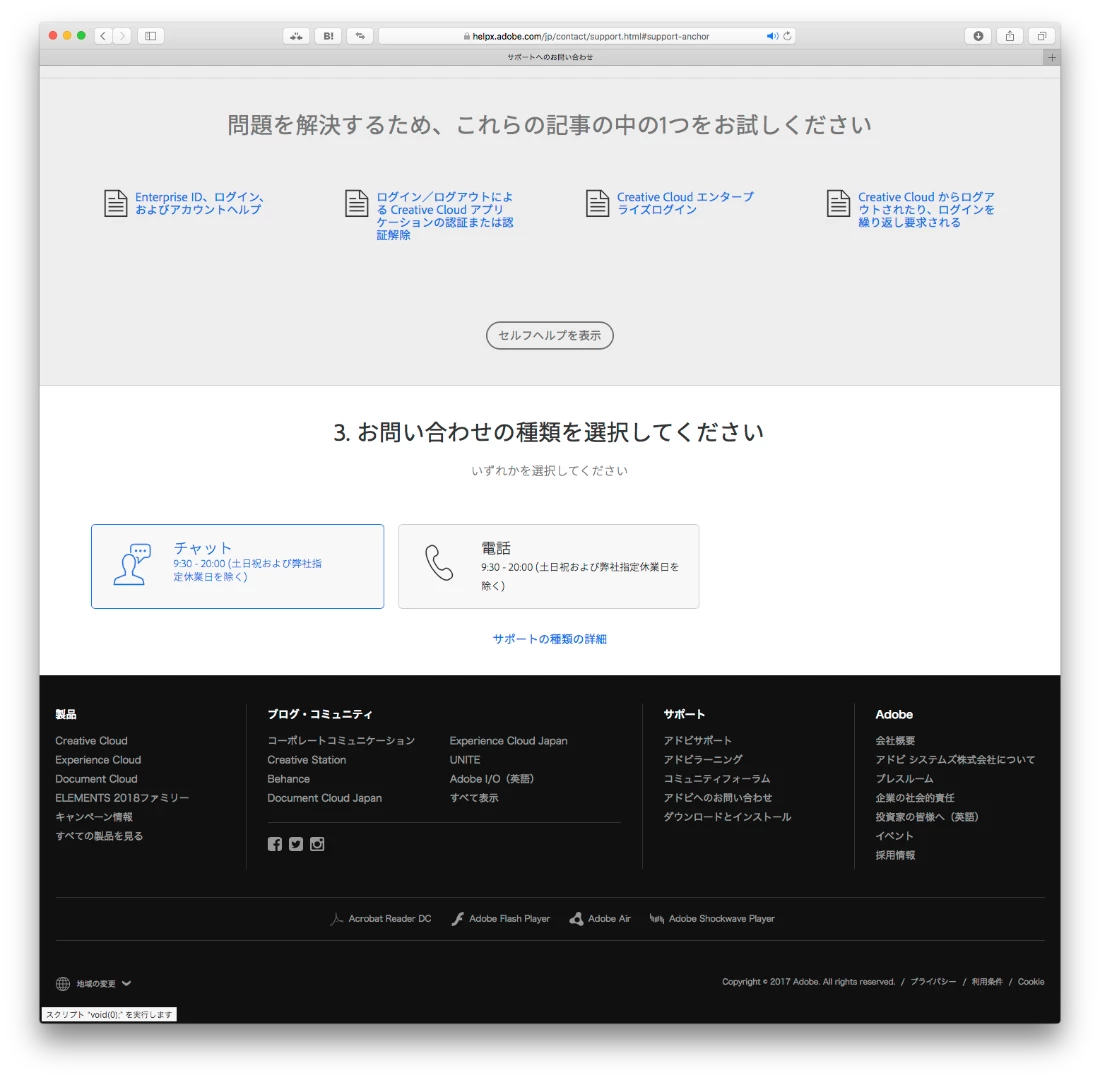1100x1080 pixels.
Task: Open the share toolbar icon
Action: pos(1010,36)
